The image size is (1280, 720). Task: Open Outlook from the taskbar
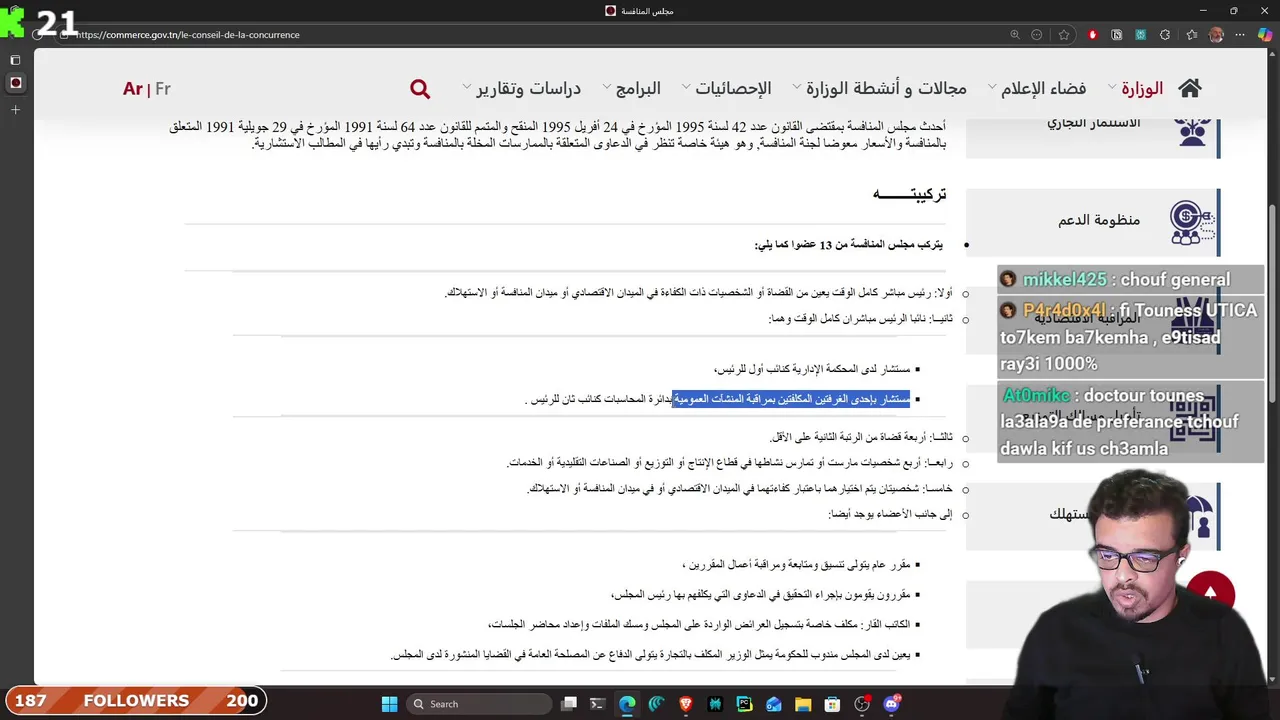[774, 704]
